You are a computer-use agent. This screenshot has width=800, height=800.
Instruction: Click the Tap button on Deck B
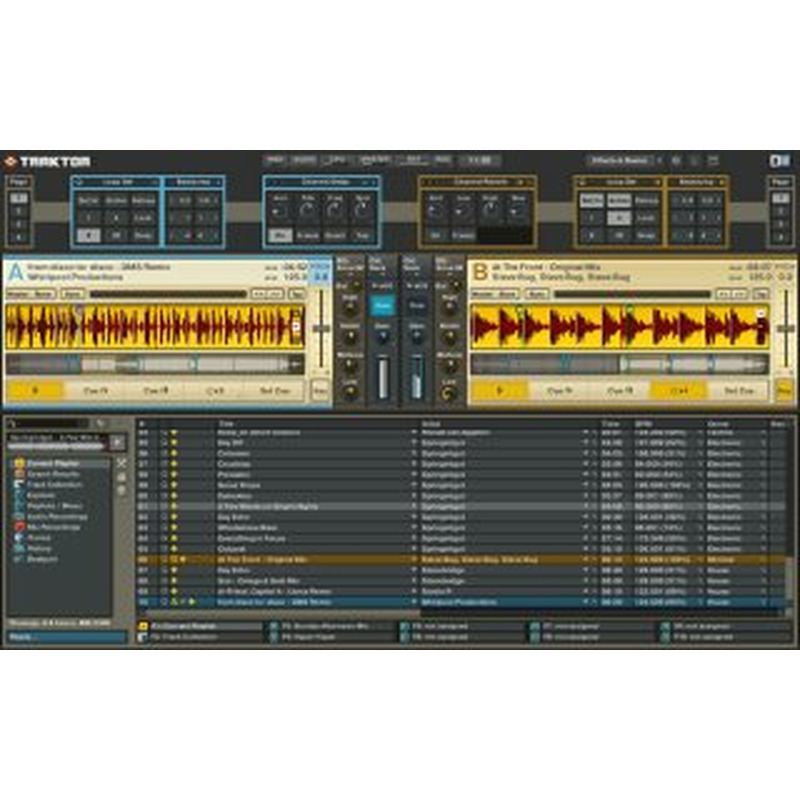pyautogui.click(x=761, y=294)
